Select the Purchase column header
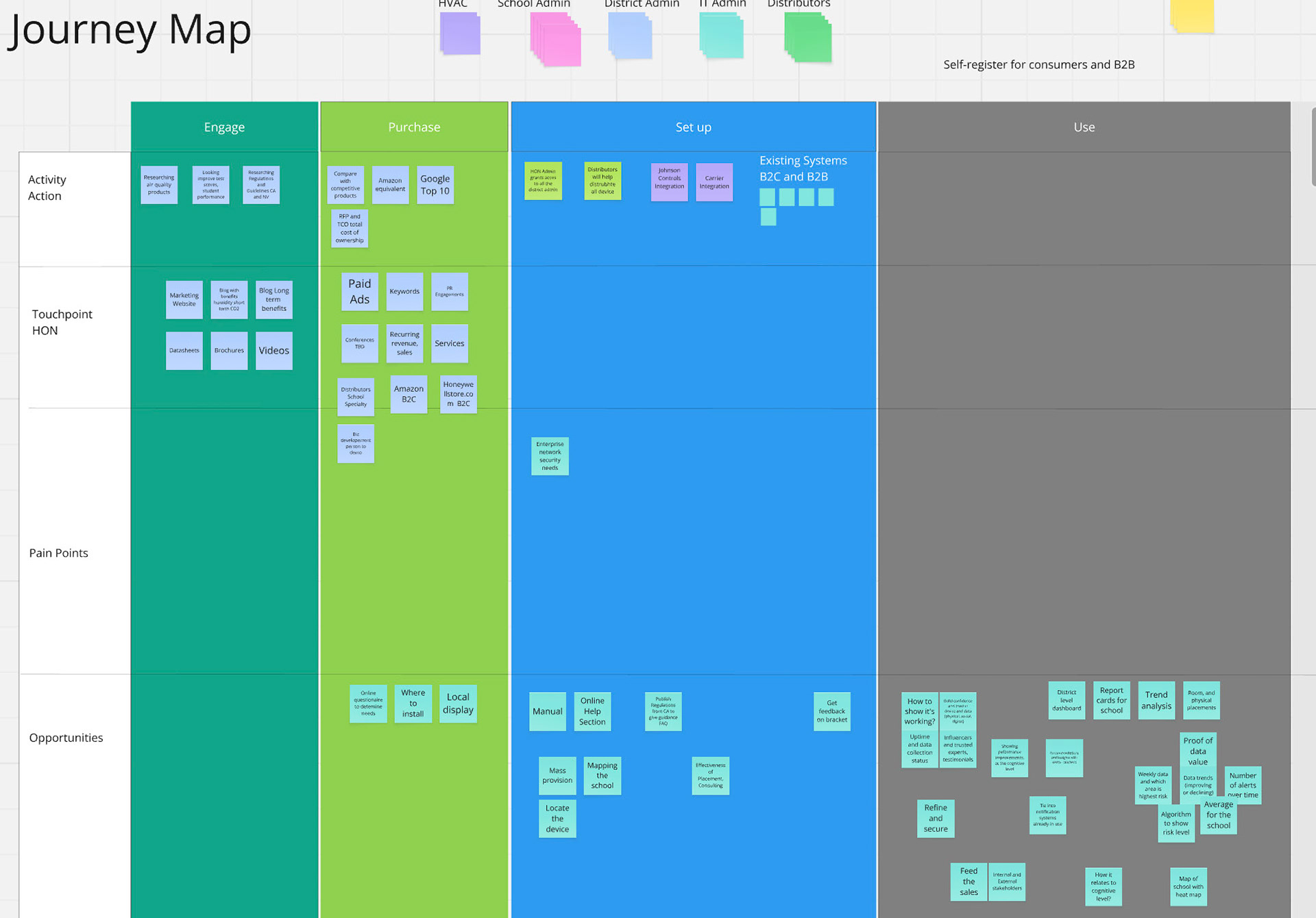The height and width of the screenshot is (918, 1316). (x=414, y=127)
